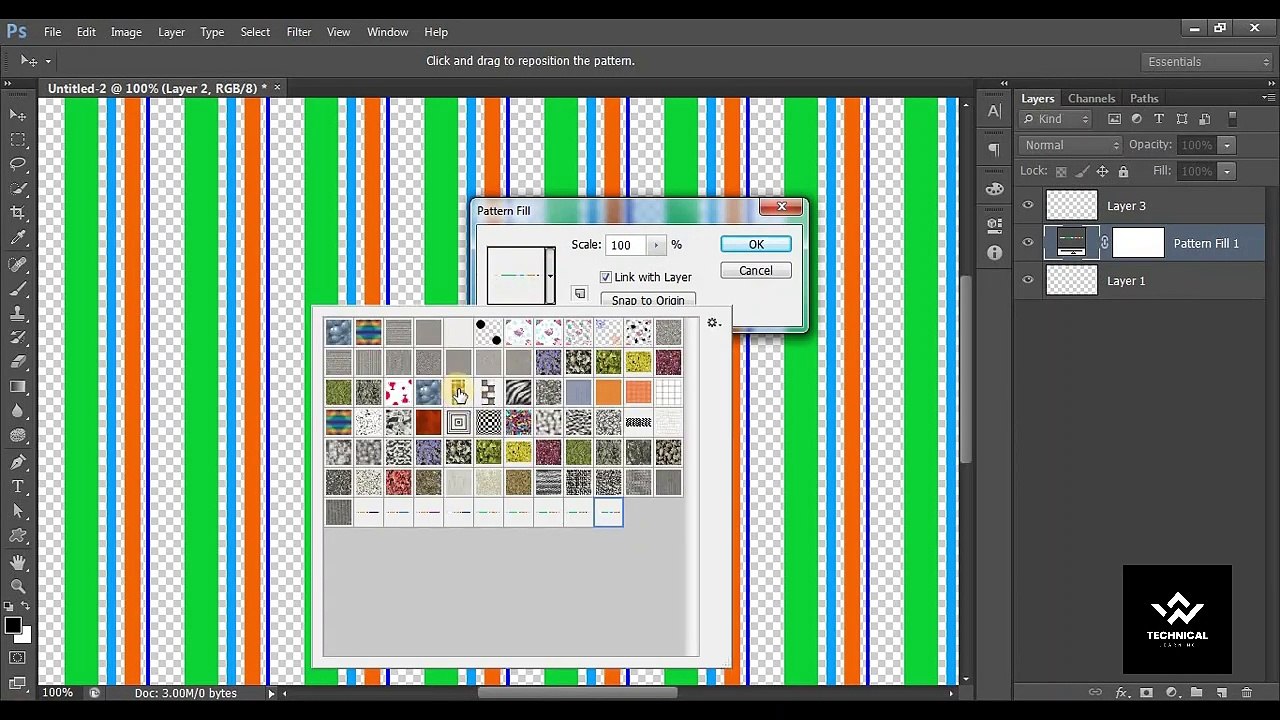This screenshot has height=720, width=1280.
Task: Select the Hand tool
Action: 18,562
